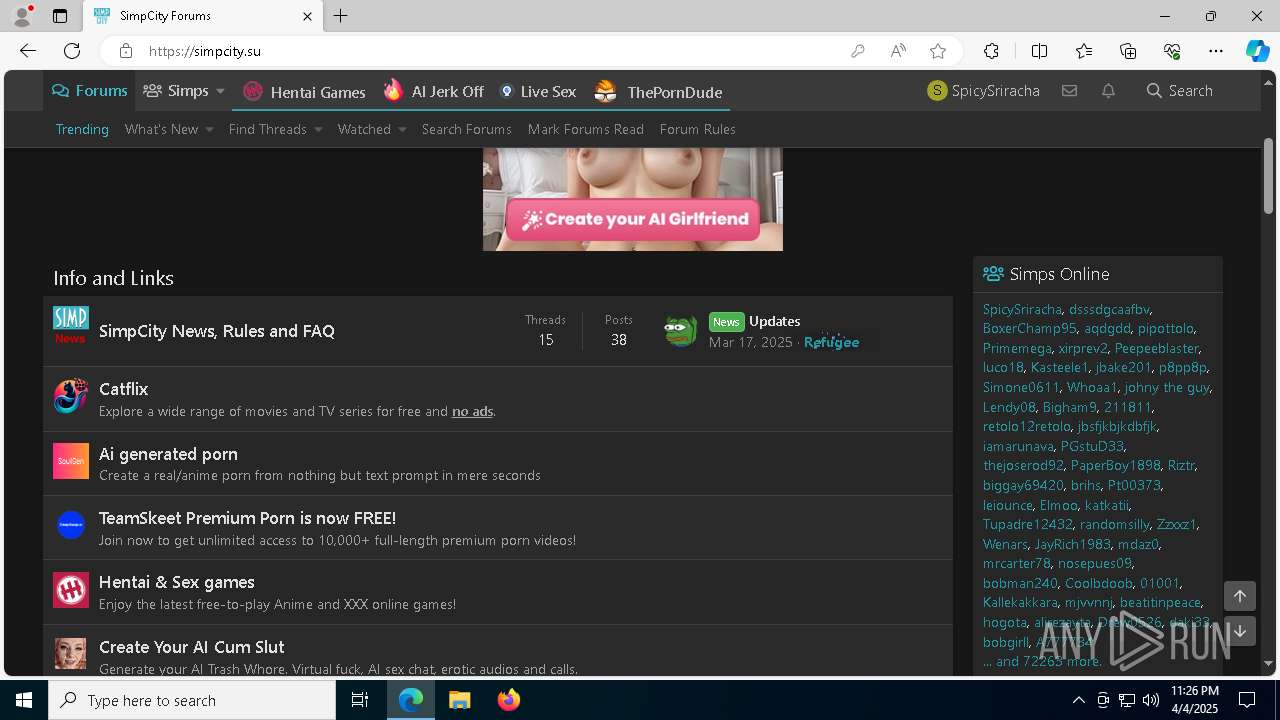1280x720 pixels.
Task: Expand the Simps navigation dropdown
Action: pyautogui.click(x=220, y=91)
